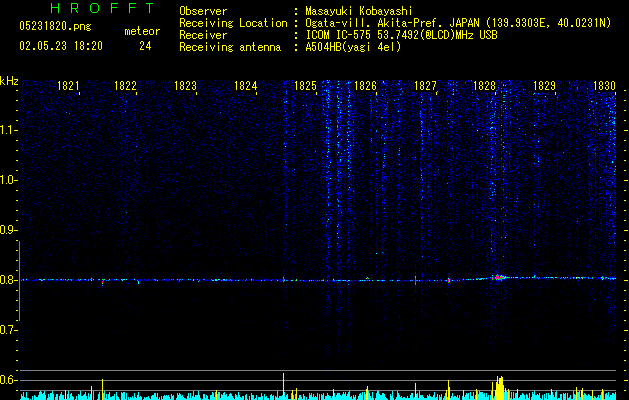Click observer name Masayuki Kobayashi
The image size is (629, 400).
pos(359,11)
